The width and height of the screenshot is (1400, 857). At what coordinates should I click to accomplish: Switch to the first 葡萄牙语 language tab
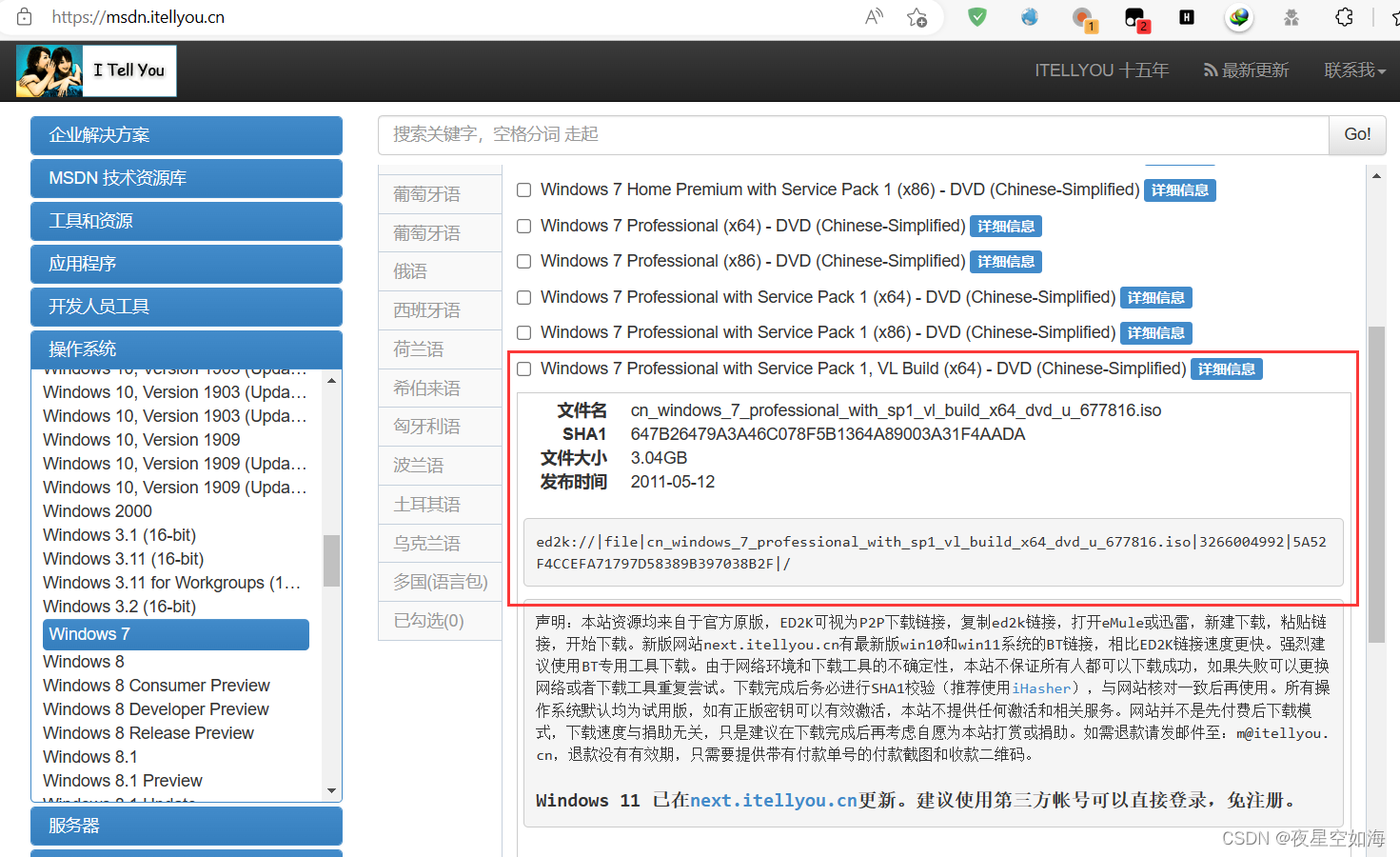[440, 194]
